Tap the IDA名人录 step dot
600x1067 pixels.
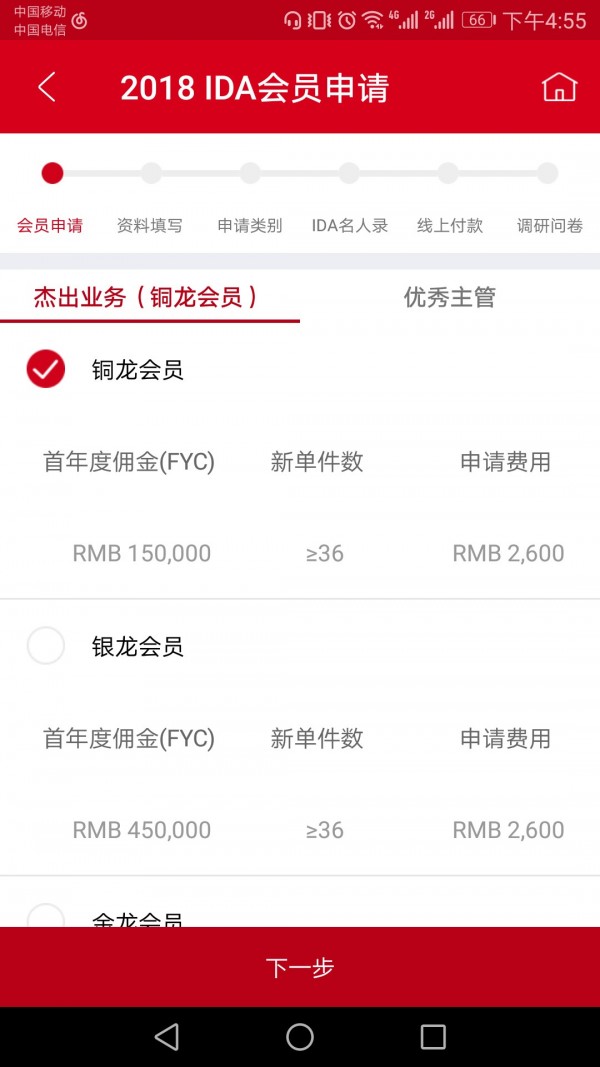(349, 173)
